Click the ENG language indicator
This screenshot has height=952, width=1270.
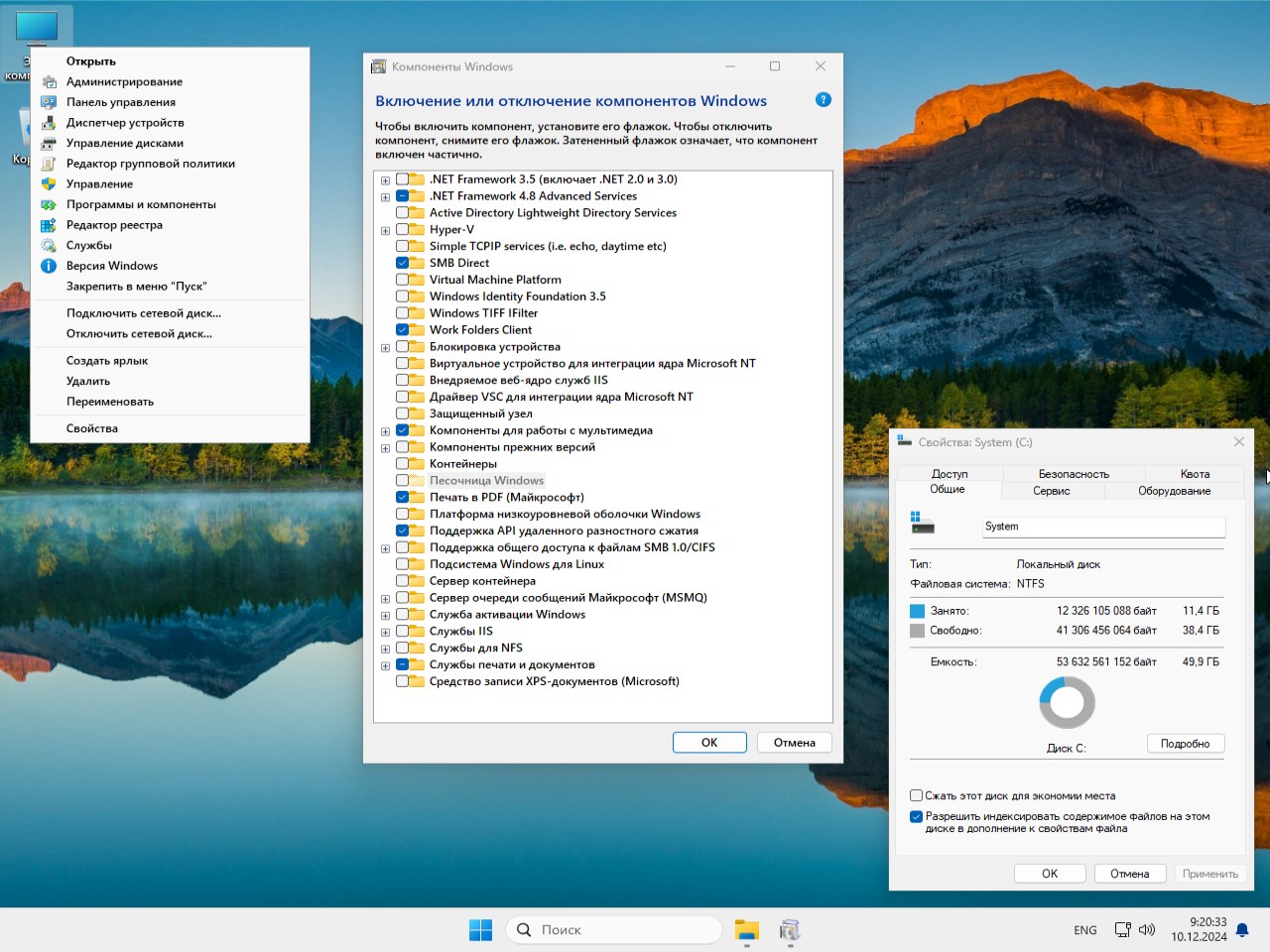[x=1085, y=930]
